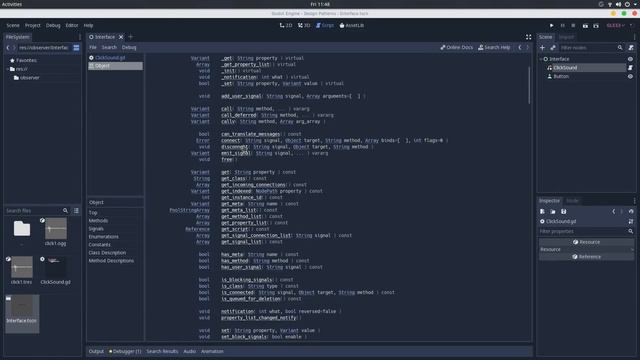The image size is (640, 360).
Task: Select the click1.ogg thumbnail
Action: pos(56,231)
